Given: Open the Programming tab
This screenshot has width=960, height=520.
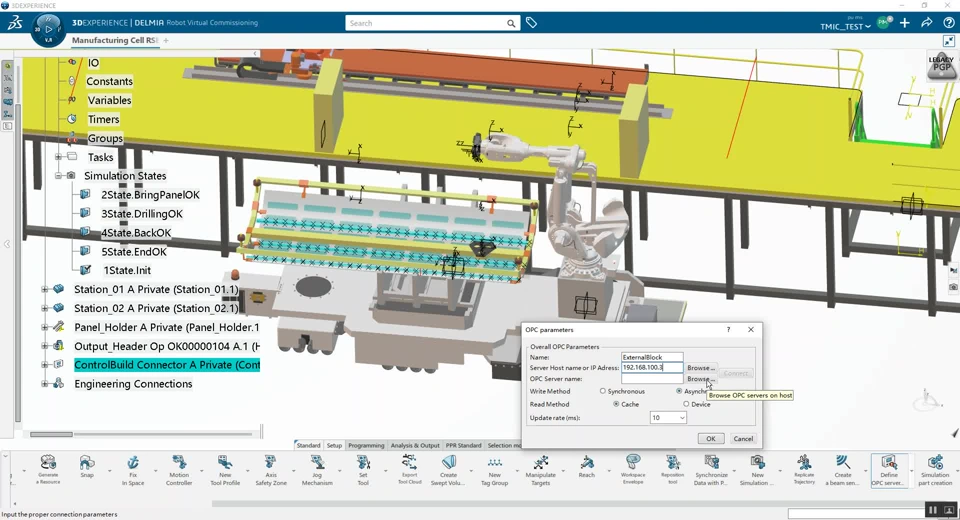Looking at the screenshot, I should pos(366,445).
